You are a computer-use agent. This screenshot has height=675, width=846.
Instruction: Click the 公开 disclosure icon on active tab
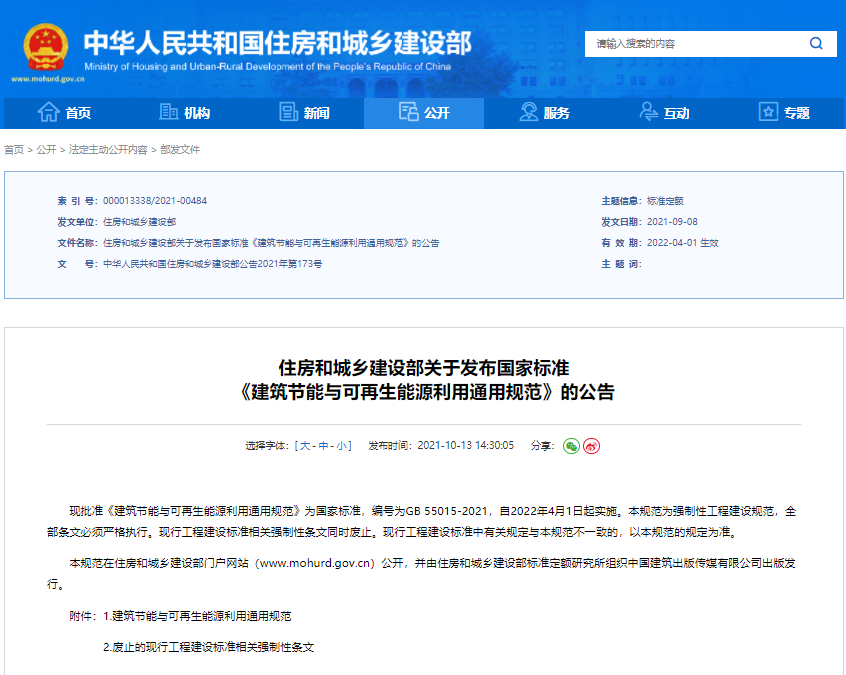[406, 113]
